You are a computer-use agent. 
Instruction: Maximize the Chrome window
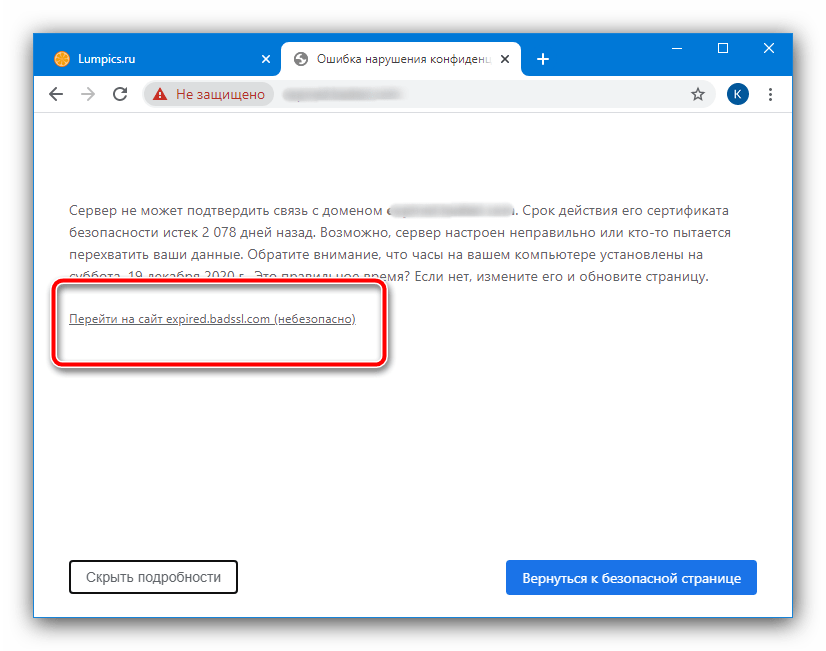coord(723,48)
